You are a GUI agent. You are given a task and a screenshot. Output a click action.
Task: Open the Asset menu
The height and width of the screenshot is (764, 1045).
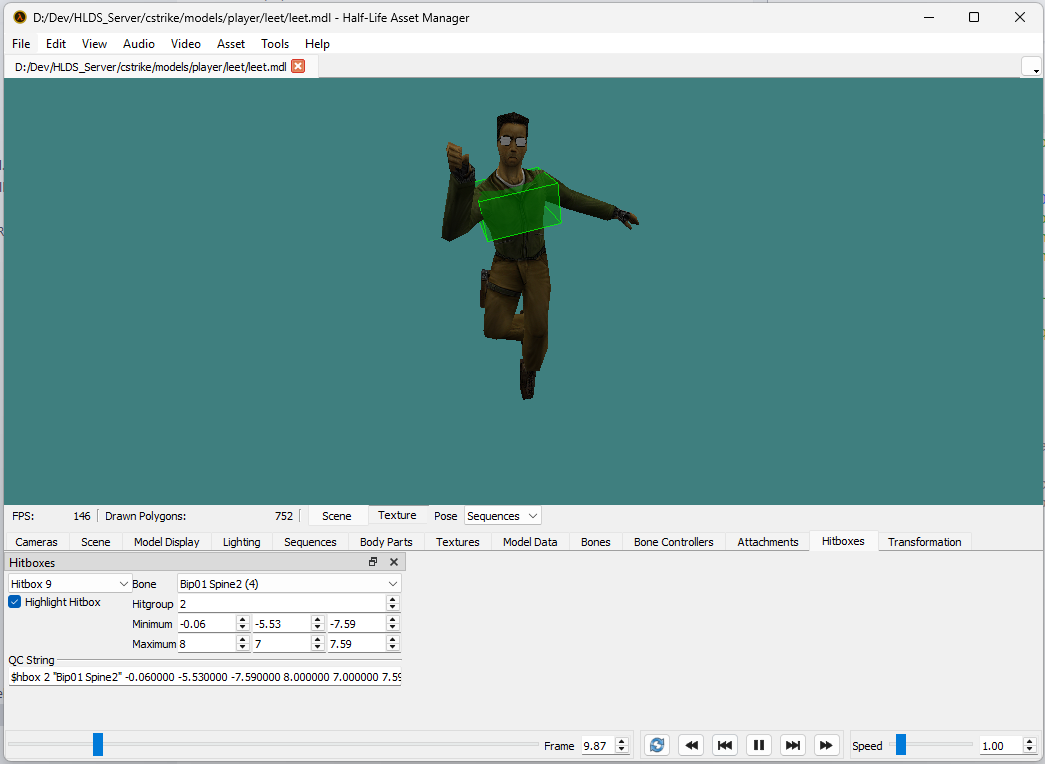pyautogui.click(x=231, y=44)
